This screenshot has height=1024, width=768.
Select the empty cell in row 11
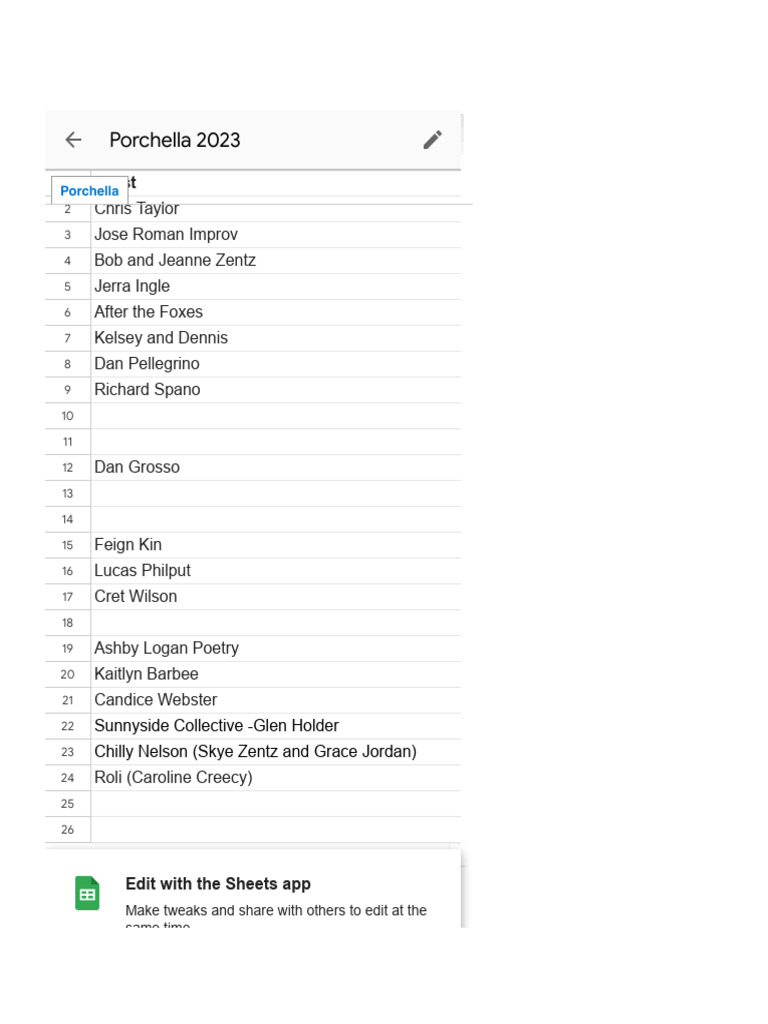point(276,441)
